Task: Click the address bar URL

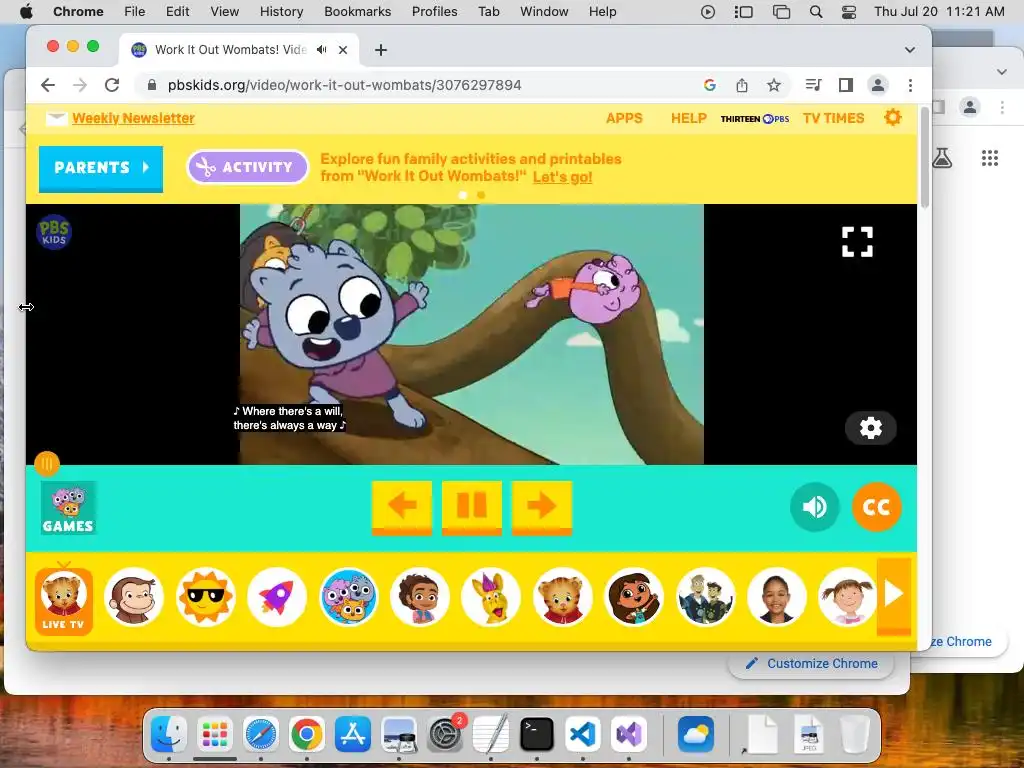Action: [344, 85]
